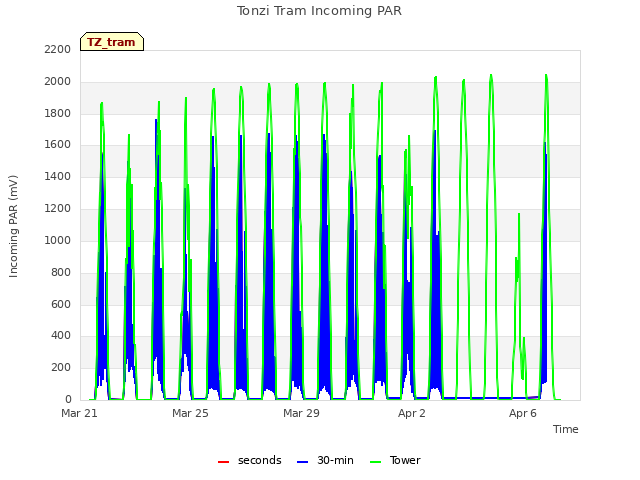Click the 1600 y-axis tick label

[58, 145]
